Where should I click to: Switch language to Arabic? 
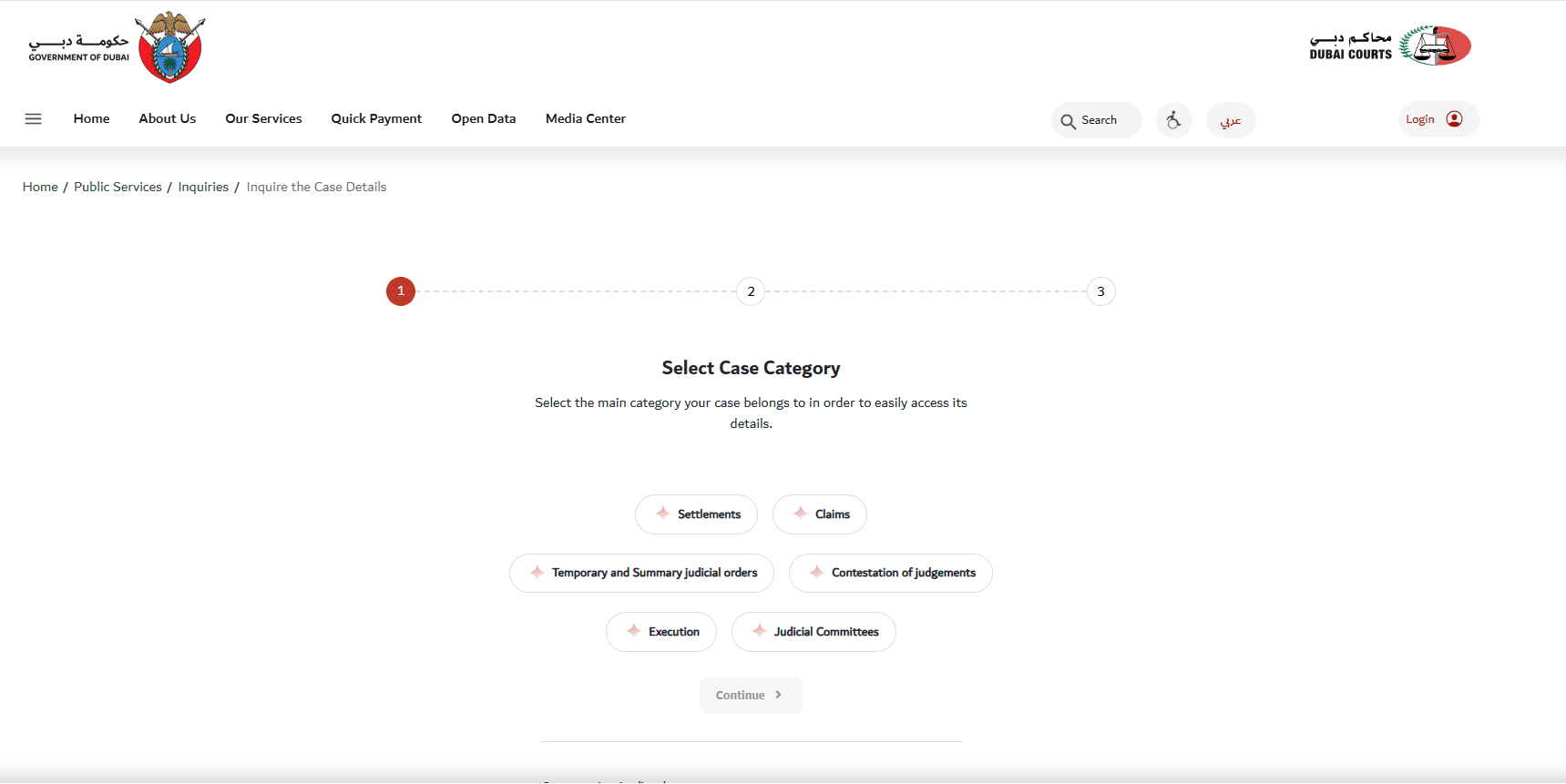click(1231, 120)
